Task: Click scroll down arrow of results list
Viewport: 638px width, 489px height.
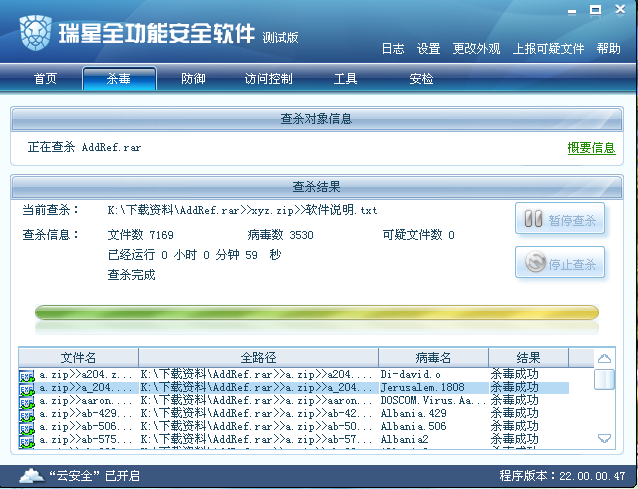Action: (604, 438)
